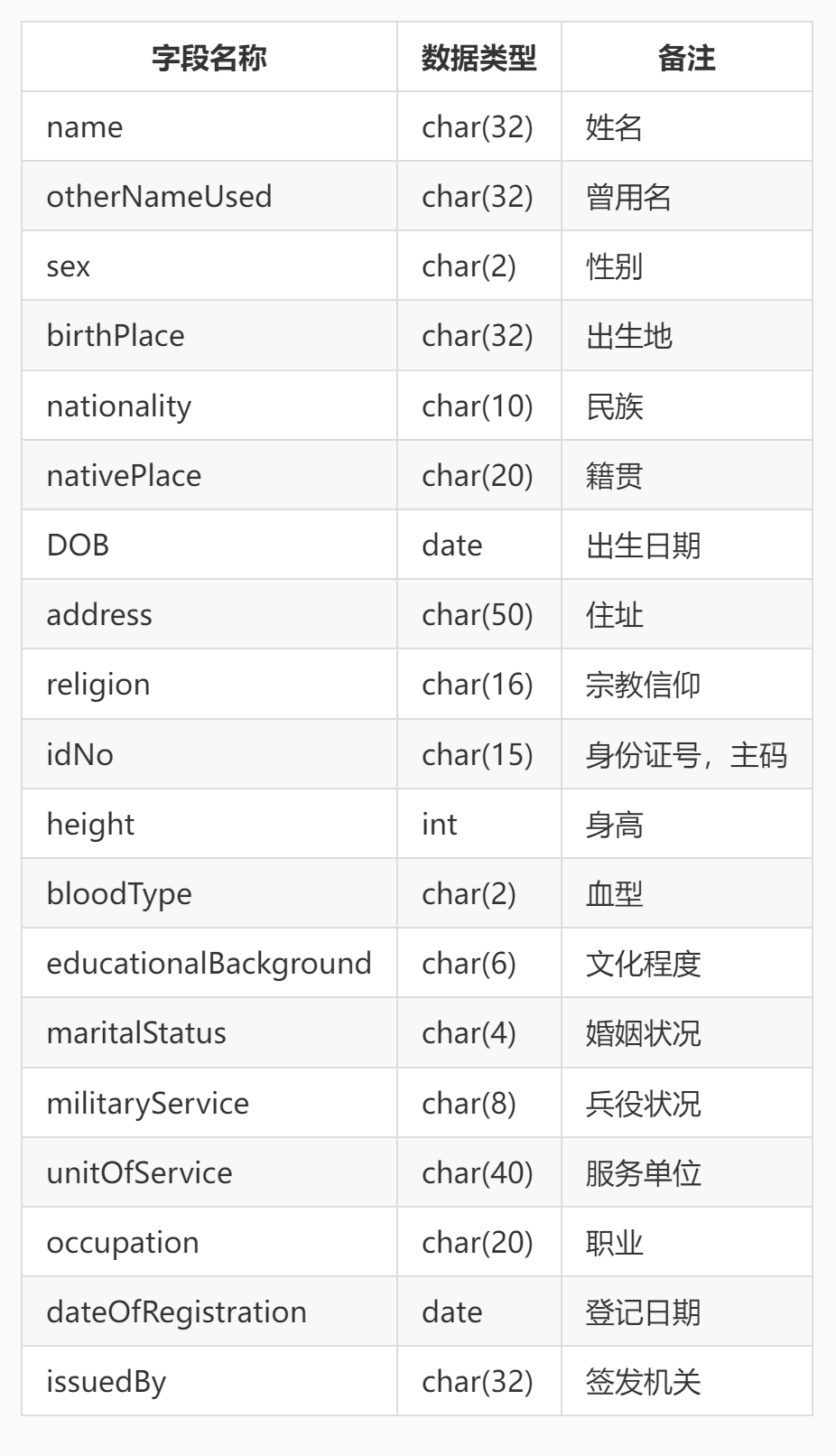
Task: Select the maritalStatus field cell
Action: point(136,1033)
